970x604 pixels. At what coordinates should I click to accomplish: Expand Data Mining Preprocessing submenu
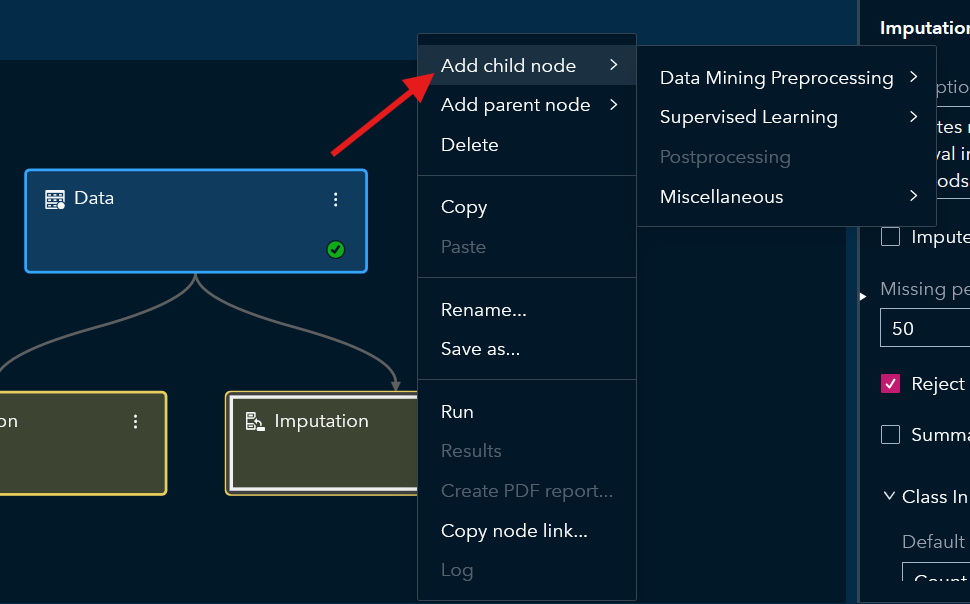click(x=786, y=78)
